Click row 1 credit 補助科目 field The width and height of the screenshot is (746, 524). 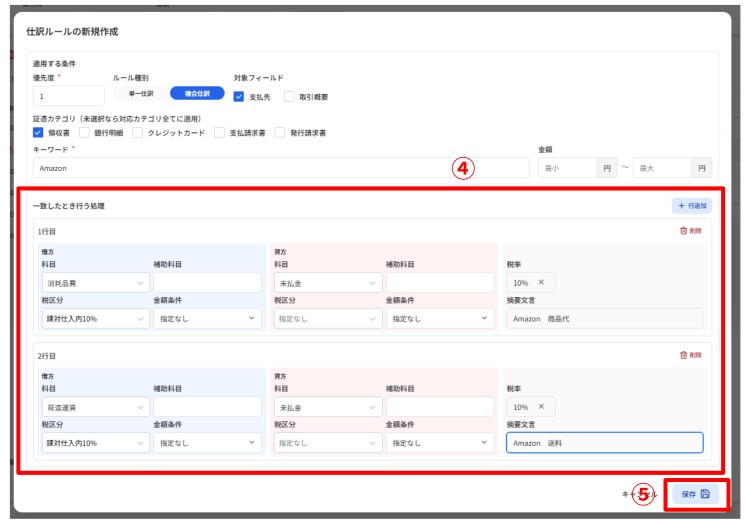[440, 283]
